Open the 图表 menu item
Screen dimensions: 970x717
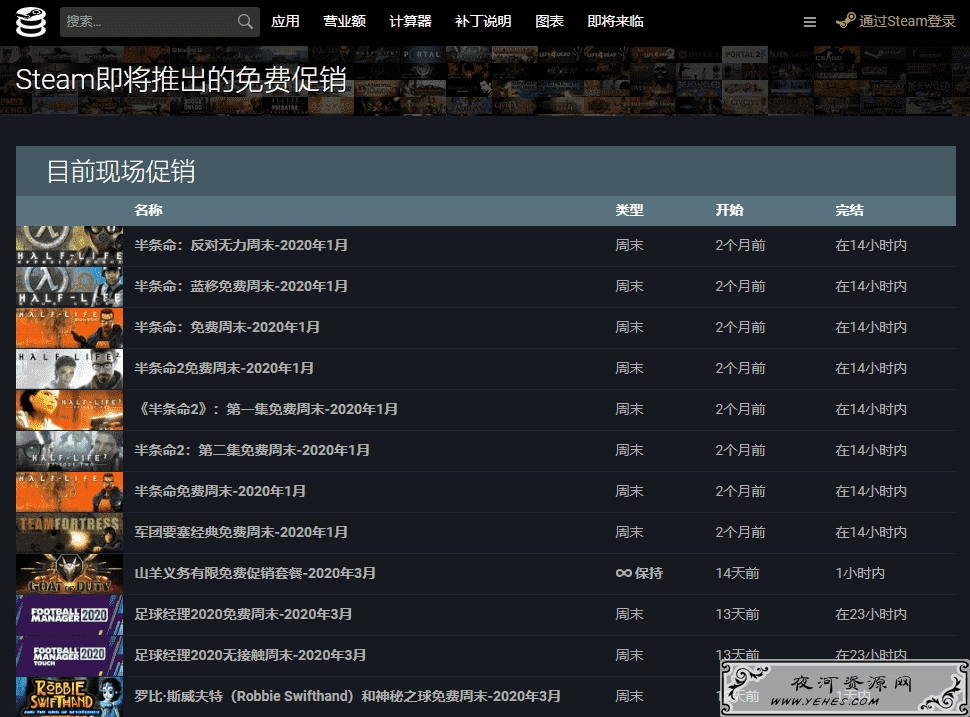pos(549,22)
